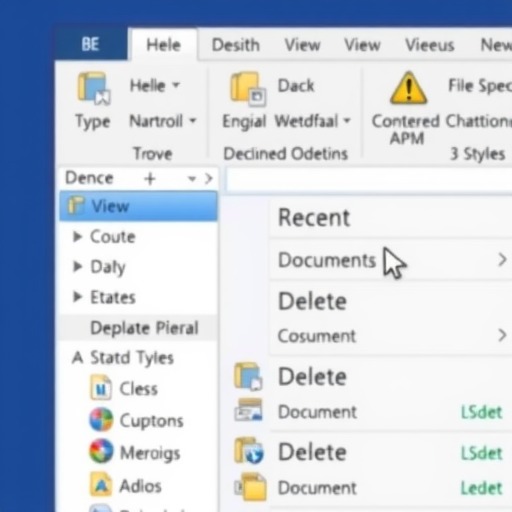Click the Documents menu entry
The image size is (512, 512).
click(x=391, y=260)
